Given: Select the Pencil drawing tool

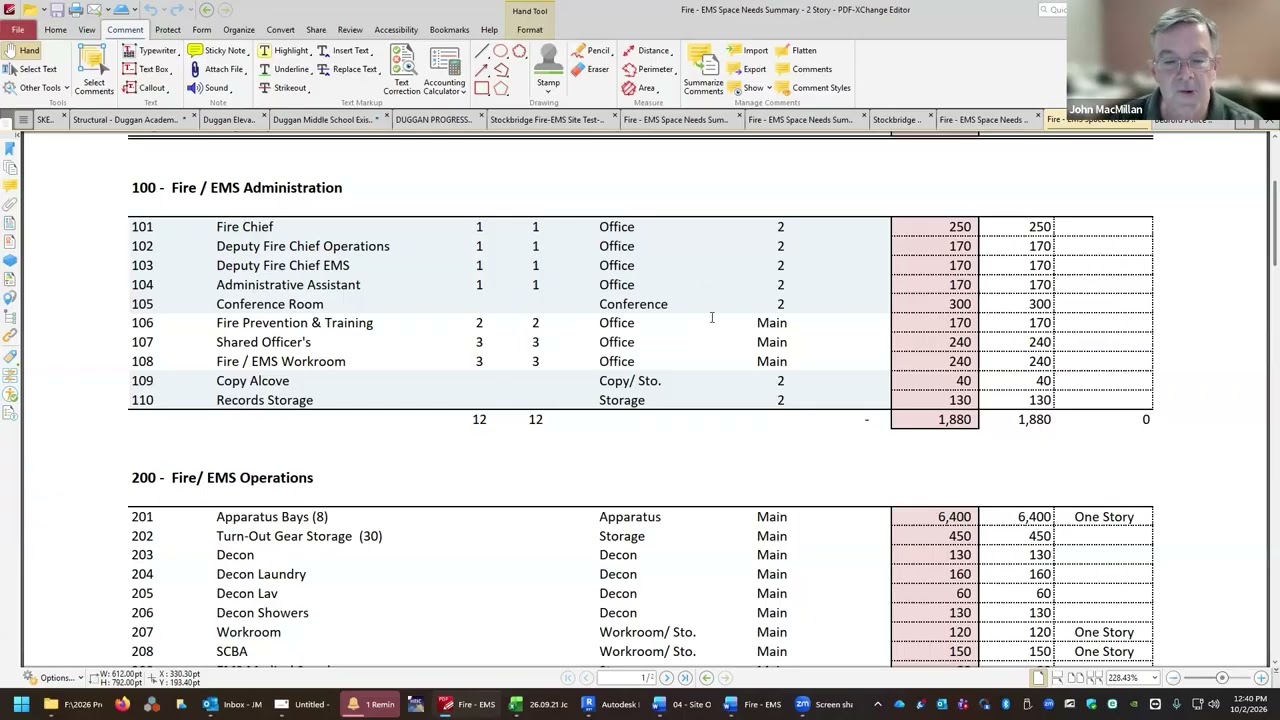Looking at the screenshot, I should tap(591, 50).
